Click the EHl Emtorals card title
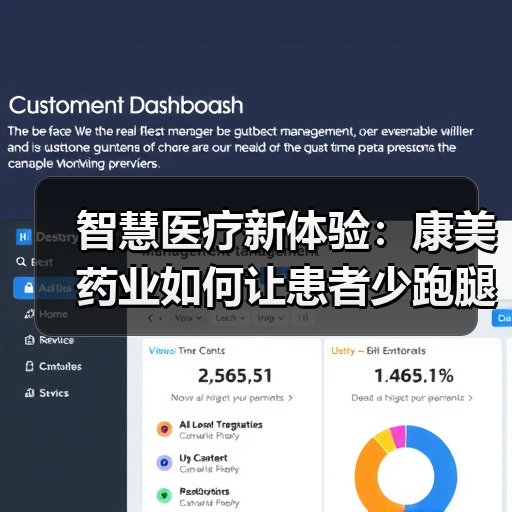This screenshot has width=512, height=512. pos(396,351)
